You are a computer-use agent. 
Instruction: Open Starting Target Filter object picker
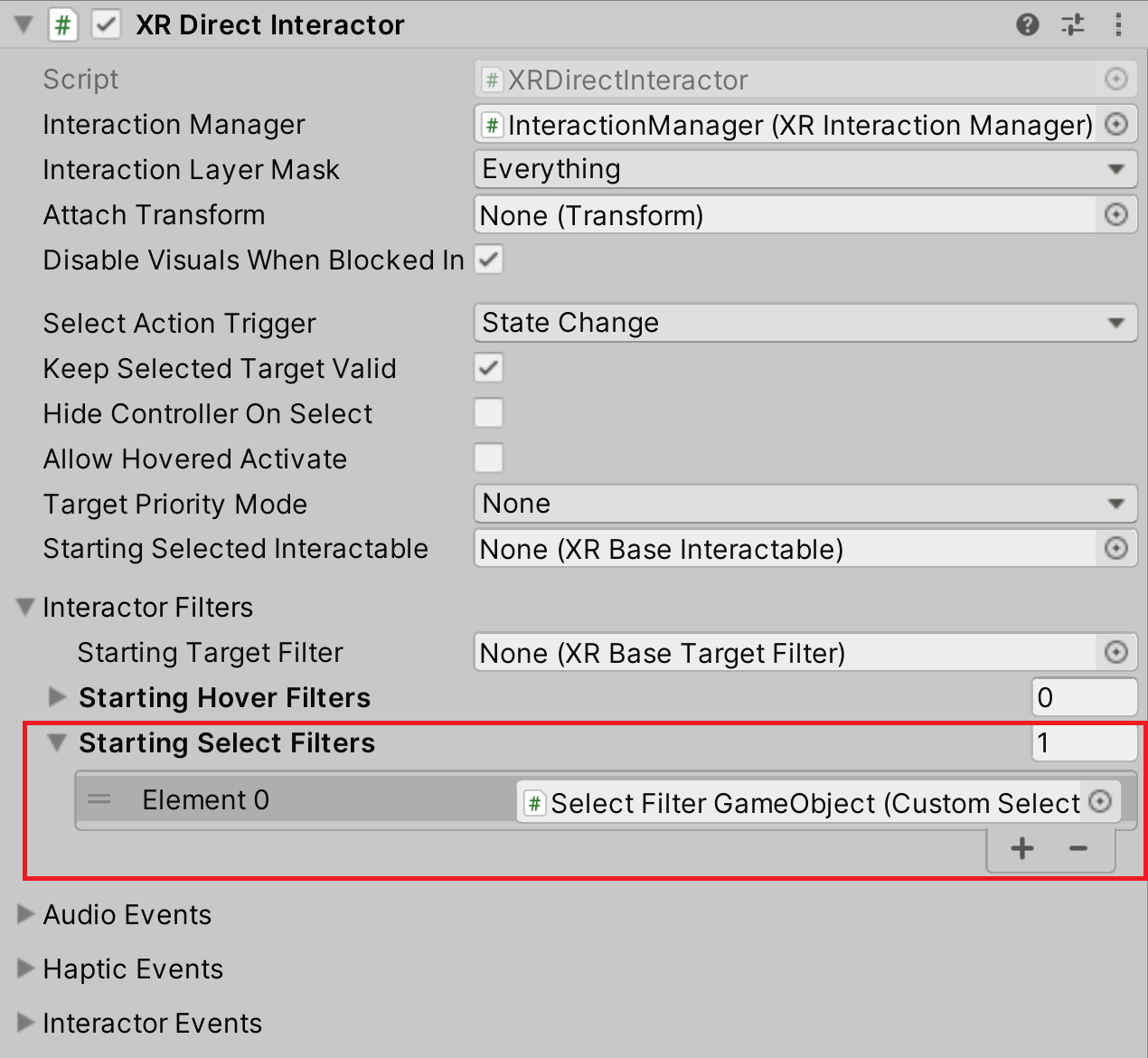point(1116,652)
